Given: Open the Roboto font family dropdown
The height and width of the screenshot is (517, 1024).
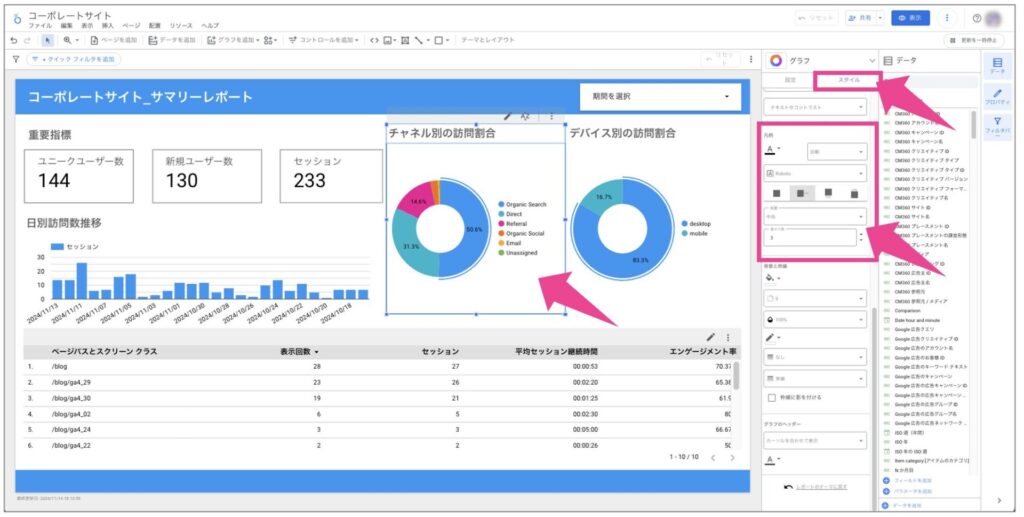Looking at the screenshot, I should coord(815,174).
